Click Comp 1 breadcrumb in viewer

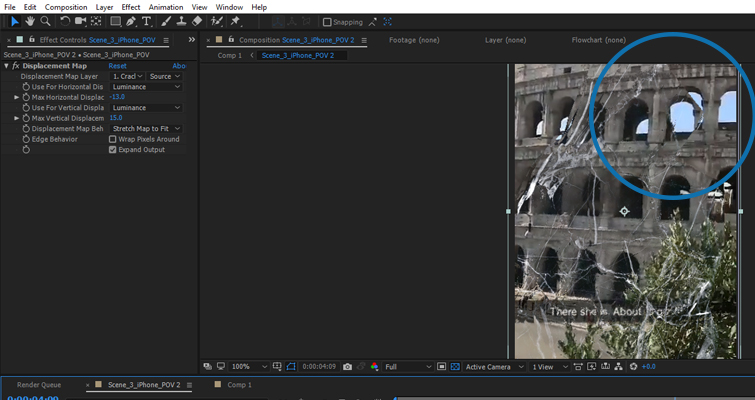pos(229,55)
